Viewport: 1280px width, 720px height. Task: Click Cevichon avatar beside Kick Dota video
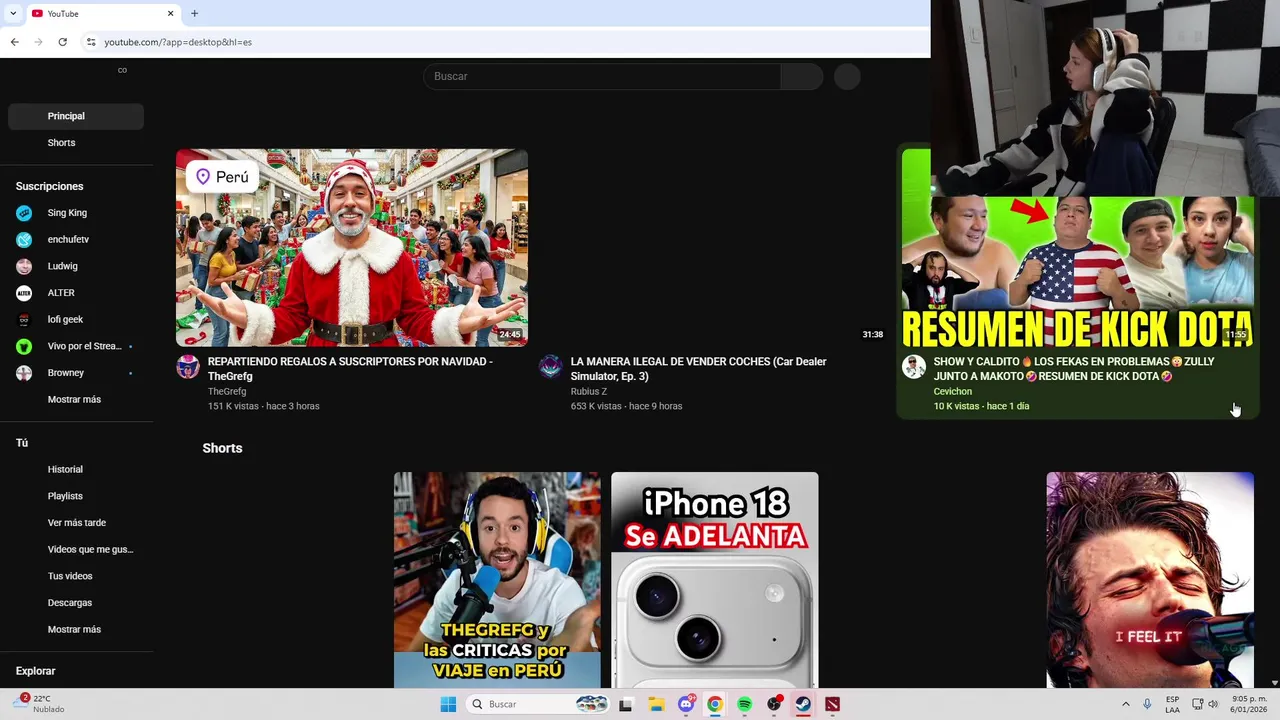[x=914, y=366]
